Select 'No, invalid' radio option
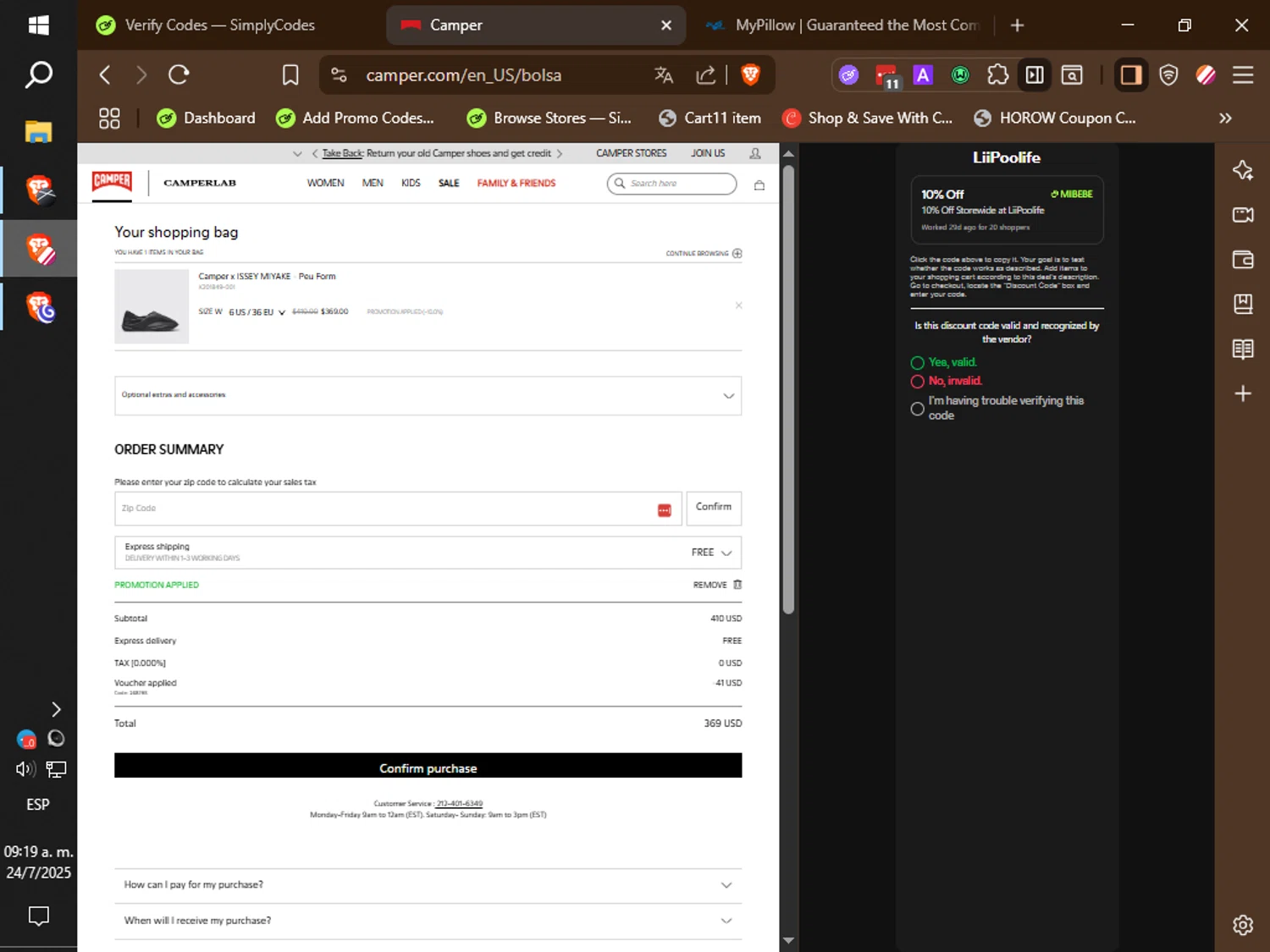 pos(917,382)
